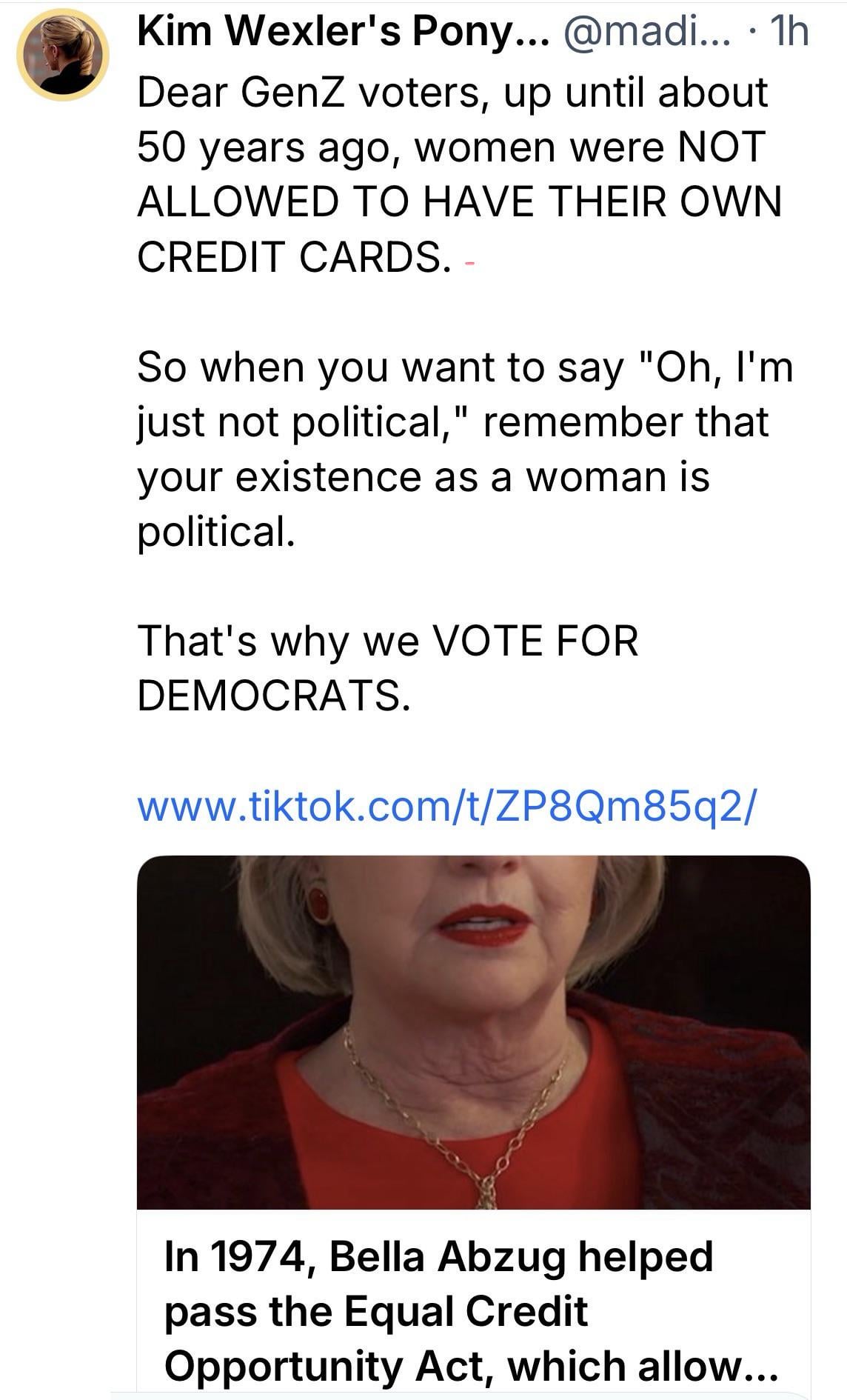Open the tweet via the 1h timestamp
The width and height of the screenshot is (847, 1400).
(788, 33)
